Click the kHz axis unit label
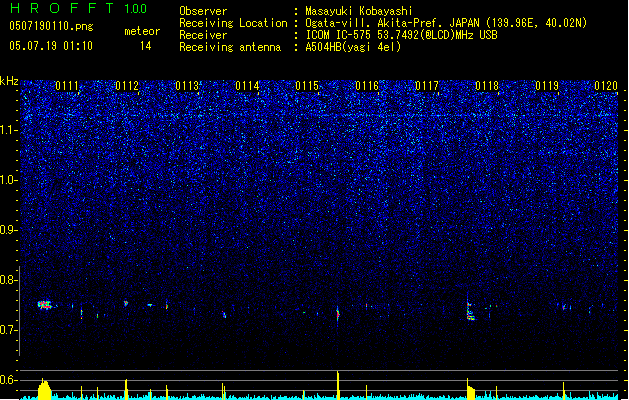 pos(9,81)
